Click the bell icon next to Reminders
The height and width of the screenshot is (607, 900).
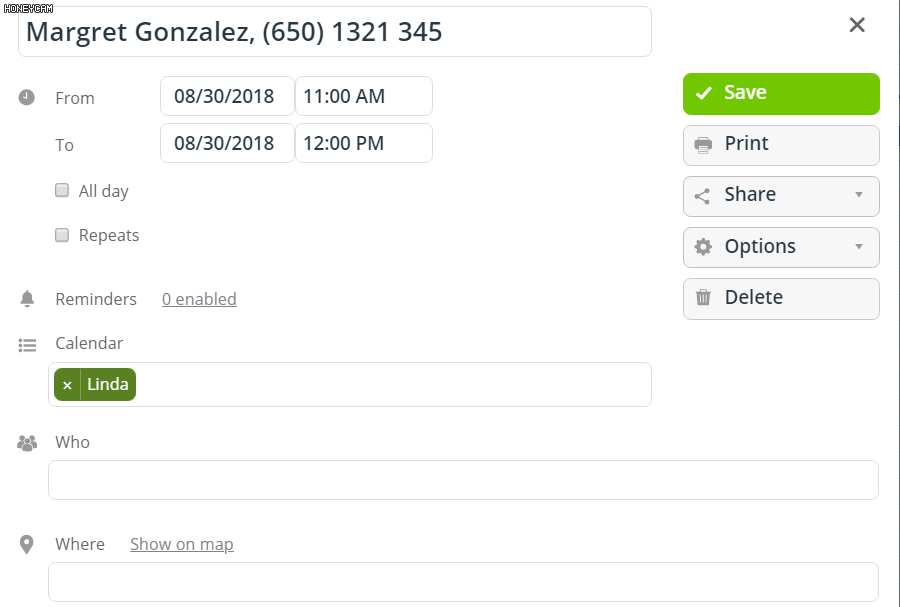(x=27, y=299)
